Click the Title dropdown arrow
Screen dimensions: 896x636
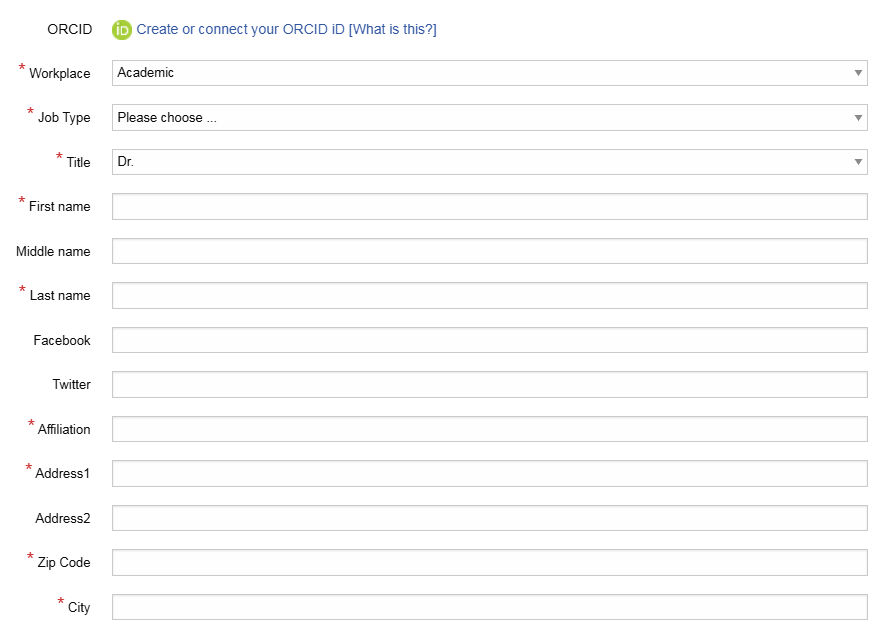pyautogui.click(x=858, y=162)
